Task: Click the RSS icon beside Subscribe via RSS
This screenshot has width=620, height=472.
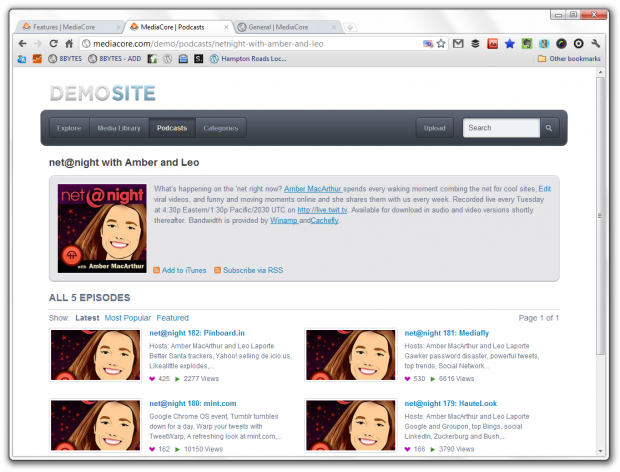Action: pos(217,270)
